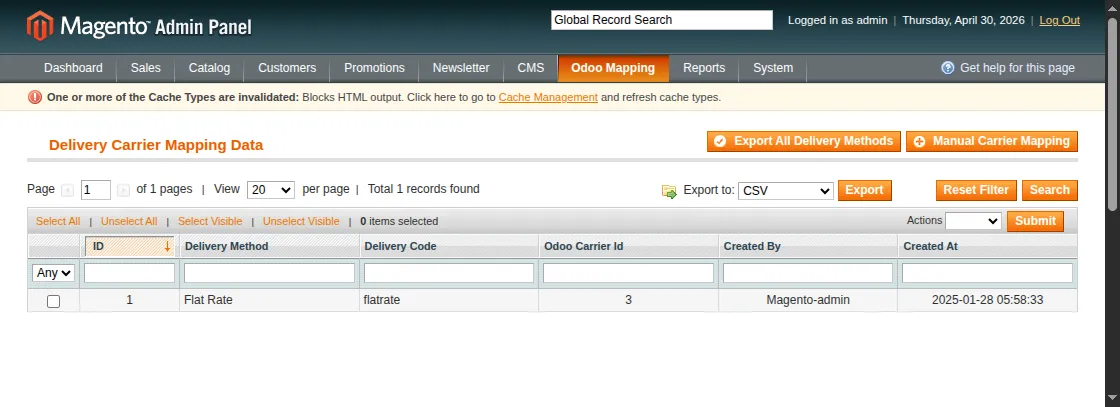
Task: Click the Delivery Code filter input
Action: click(x=449, y=273)
